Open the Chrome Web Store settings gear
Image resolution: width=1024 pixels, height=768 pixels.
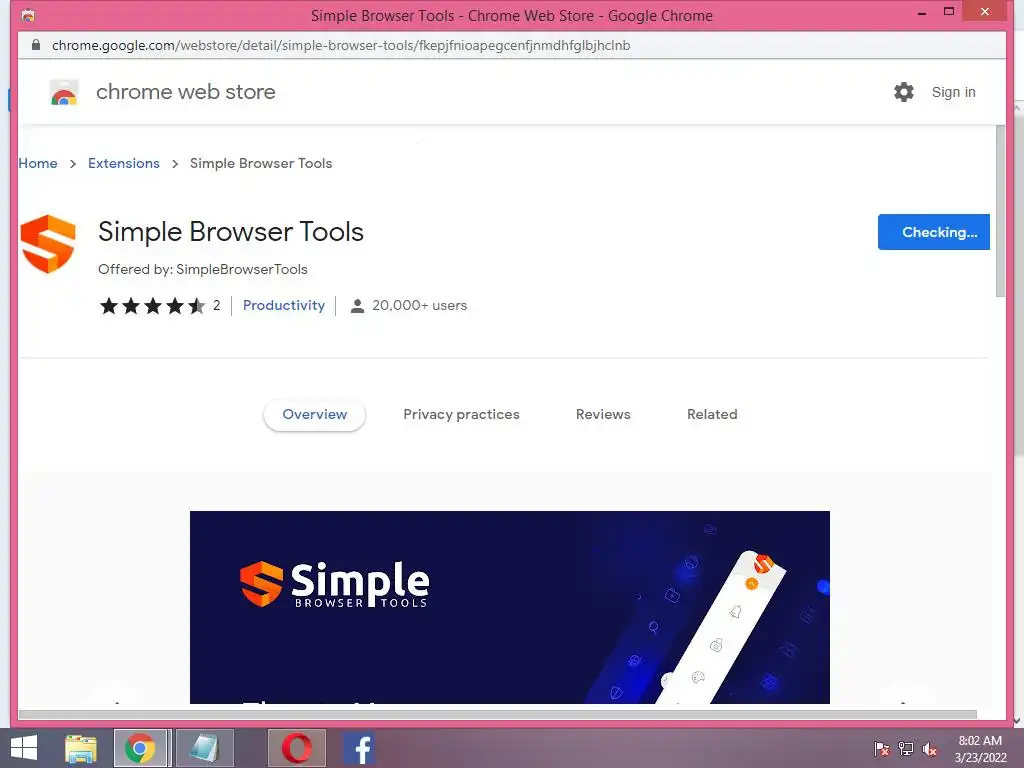[904, 92]
